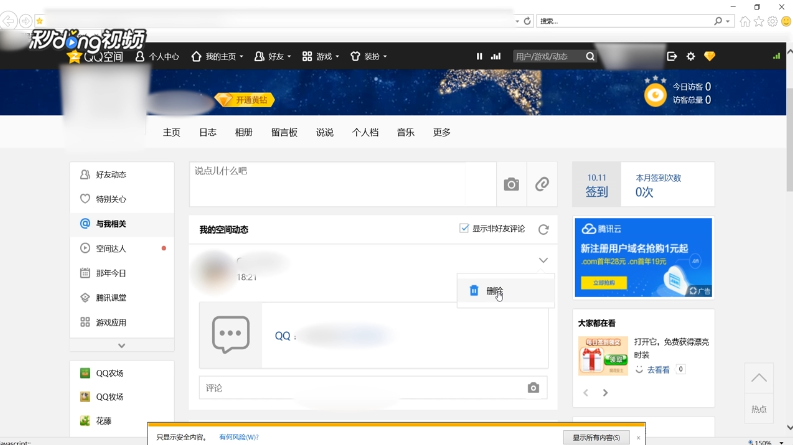Open the 有何风险 link
Viewport: 793px width, 445px height.
[x=239, y=437]
